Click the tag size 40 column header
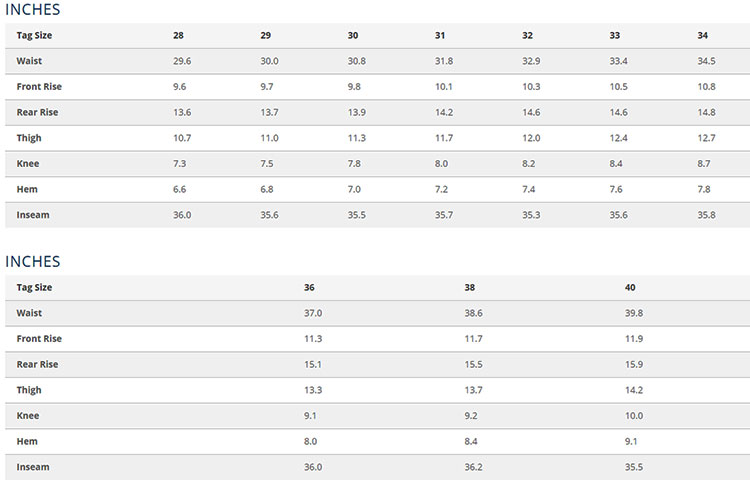 [630, 287]
